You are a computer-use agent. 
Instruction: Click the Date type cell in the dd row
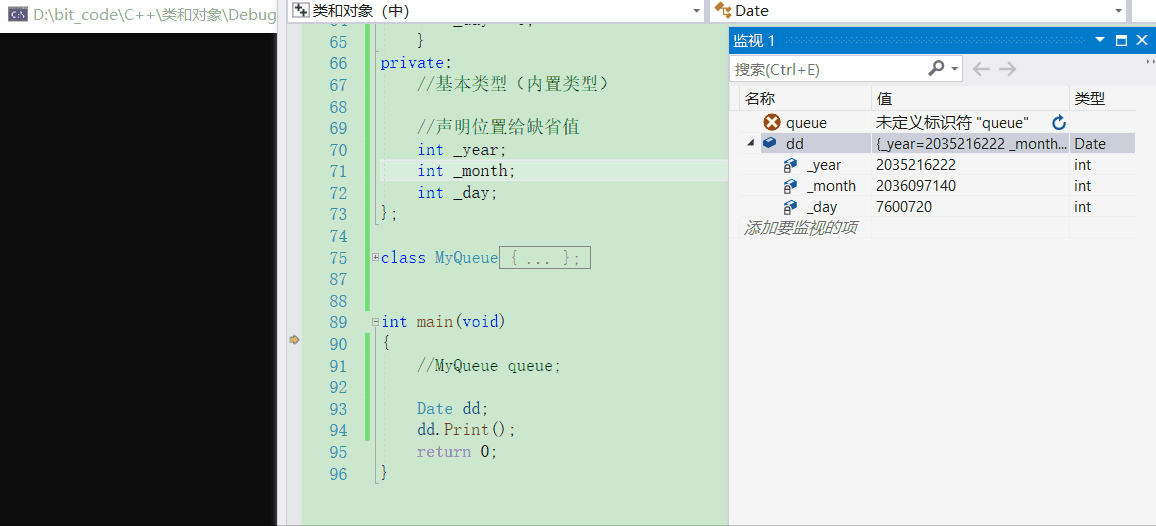click(x=1090, y=144)
